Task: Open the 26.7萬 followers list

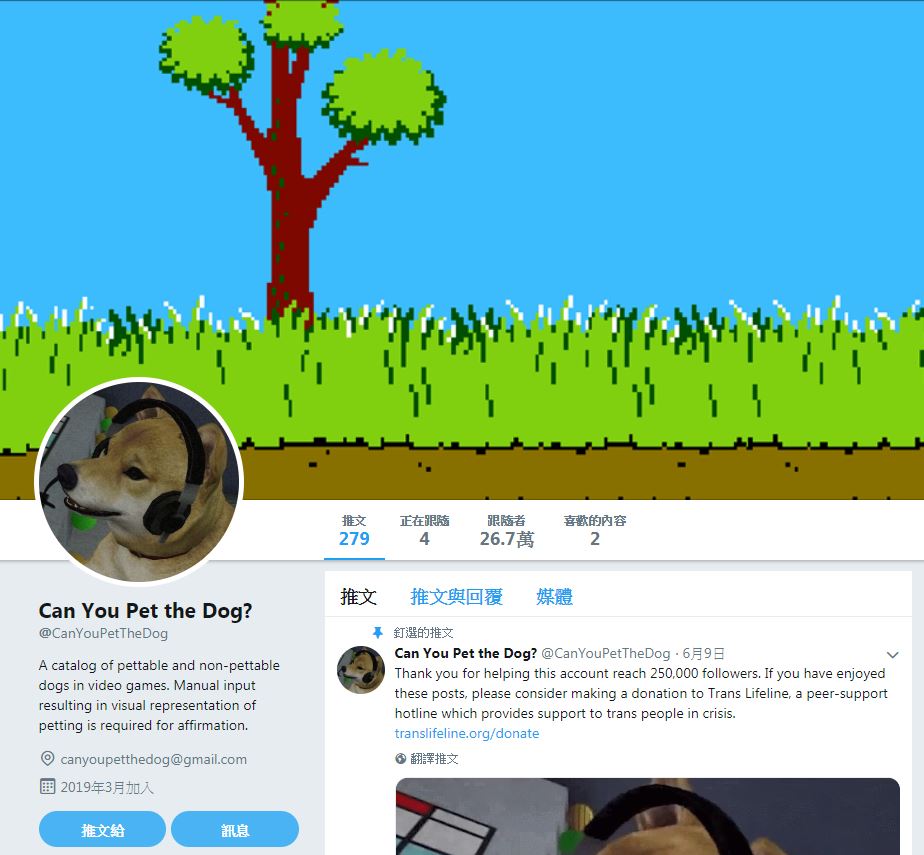Action: coord(507,530)
